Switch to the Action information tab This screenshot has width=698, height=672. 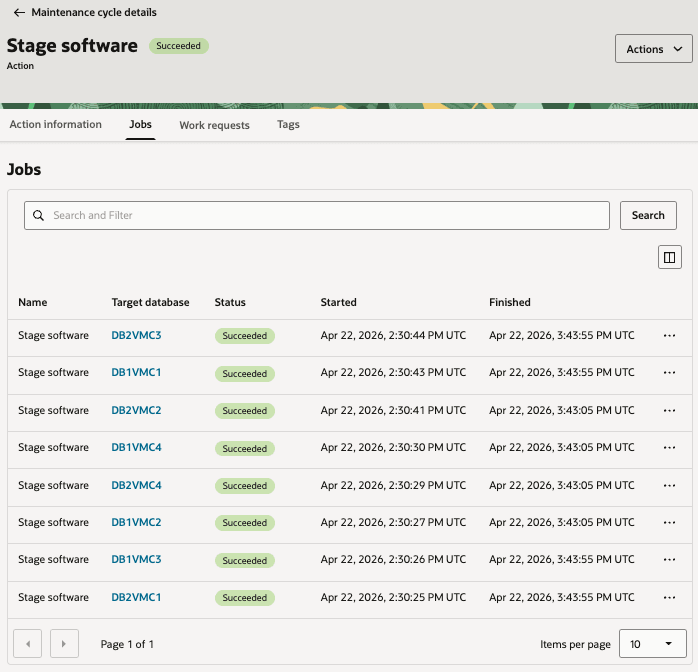[56, 125]
